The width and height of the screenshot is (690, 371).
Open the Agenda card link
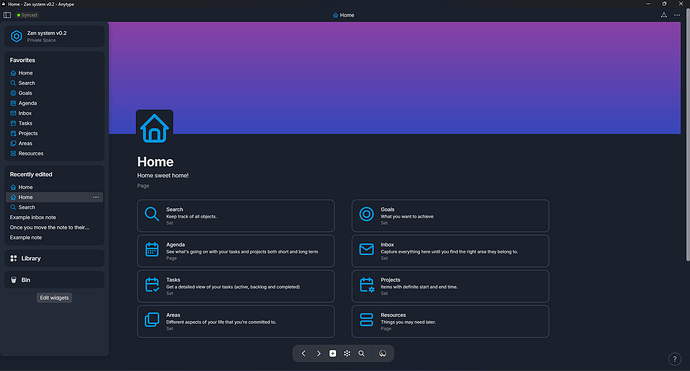click(x=236, y=251)
